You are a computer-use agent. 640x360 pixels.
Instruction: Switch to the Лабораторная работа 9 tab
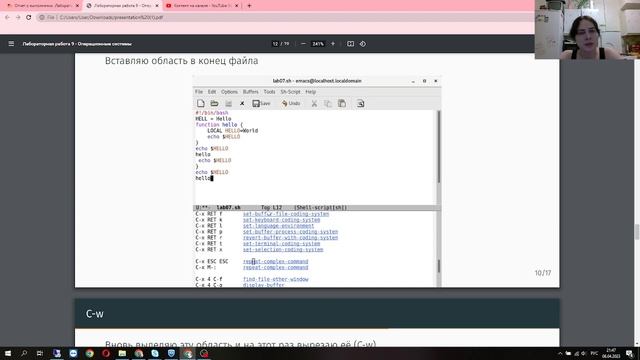coord(122,6)
